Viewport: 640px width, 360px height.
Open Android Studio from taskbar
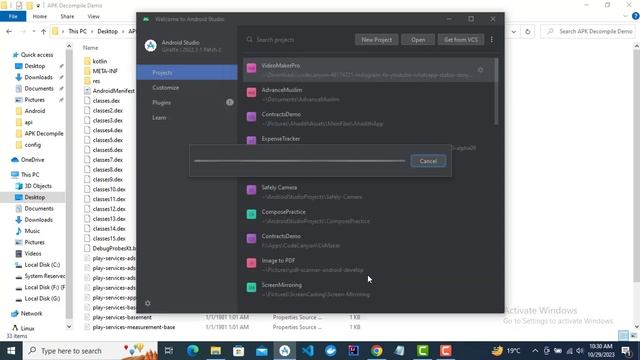click(x=284, y=351)
